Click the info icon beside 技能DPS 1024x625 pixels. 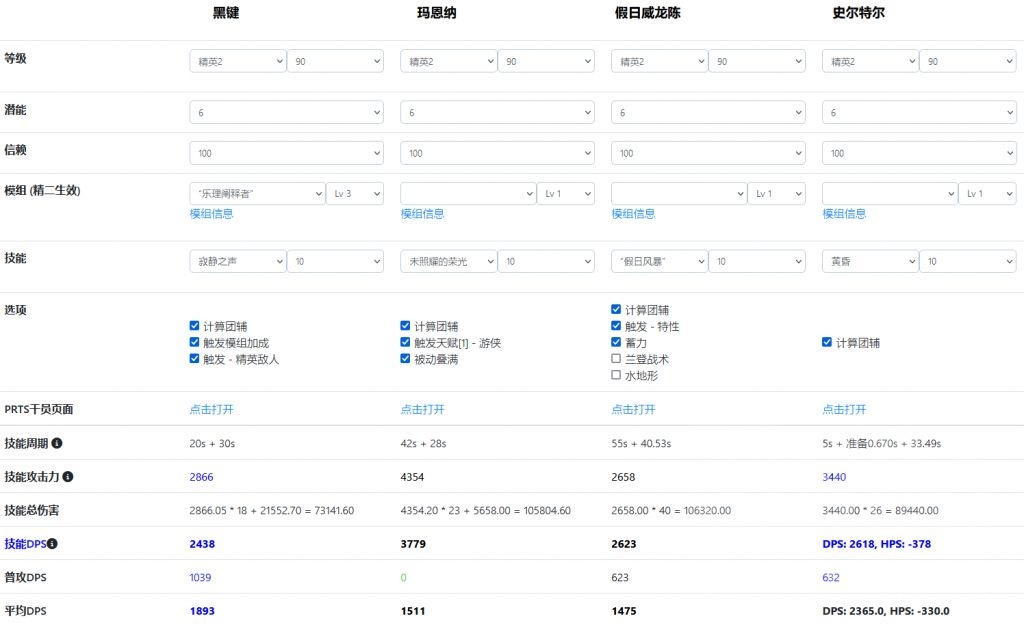[x=53, y=544]
